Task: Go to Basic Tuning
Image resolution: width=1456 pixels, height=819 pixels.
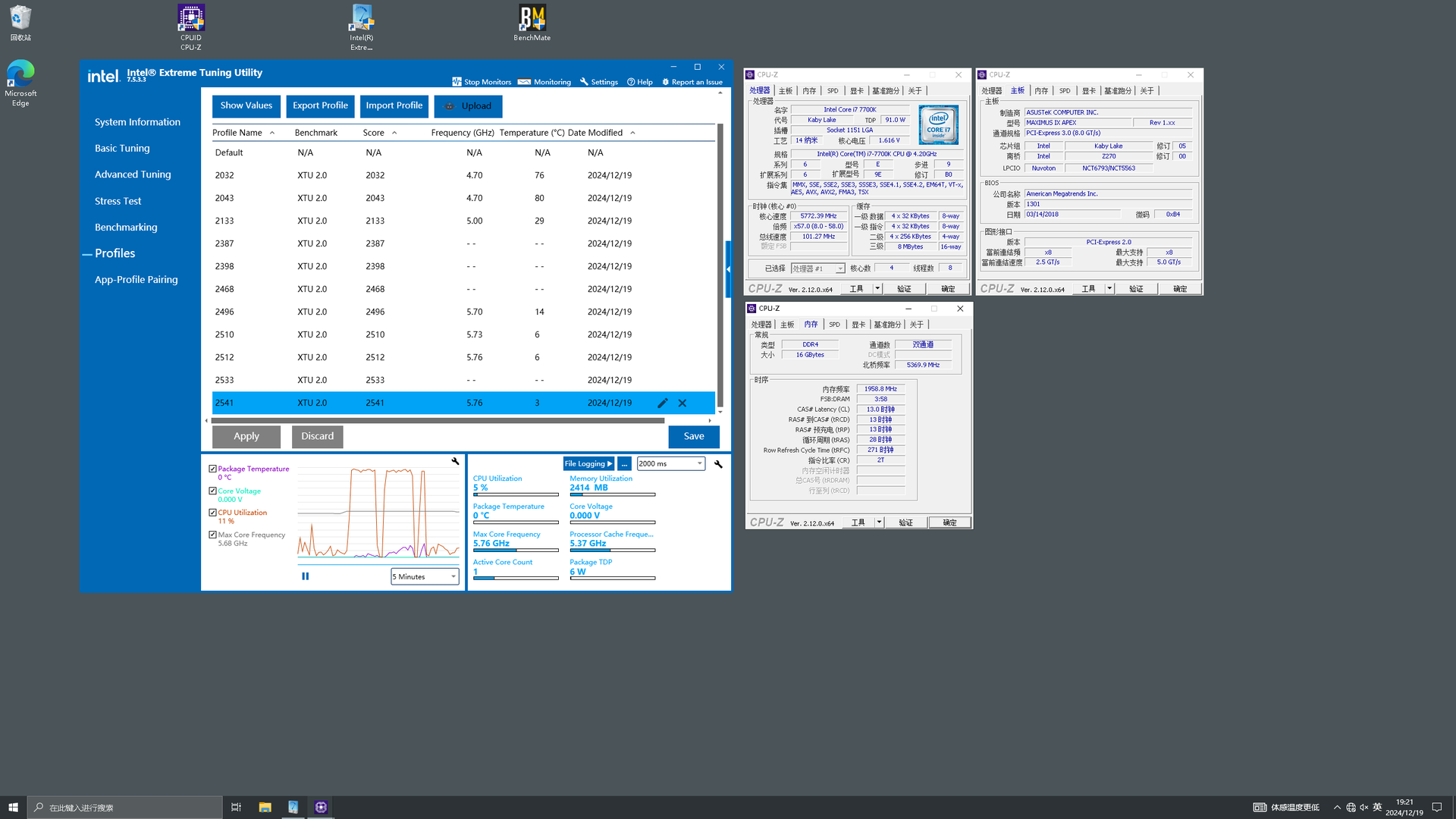Action: point(122,149)
